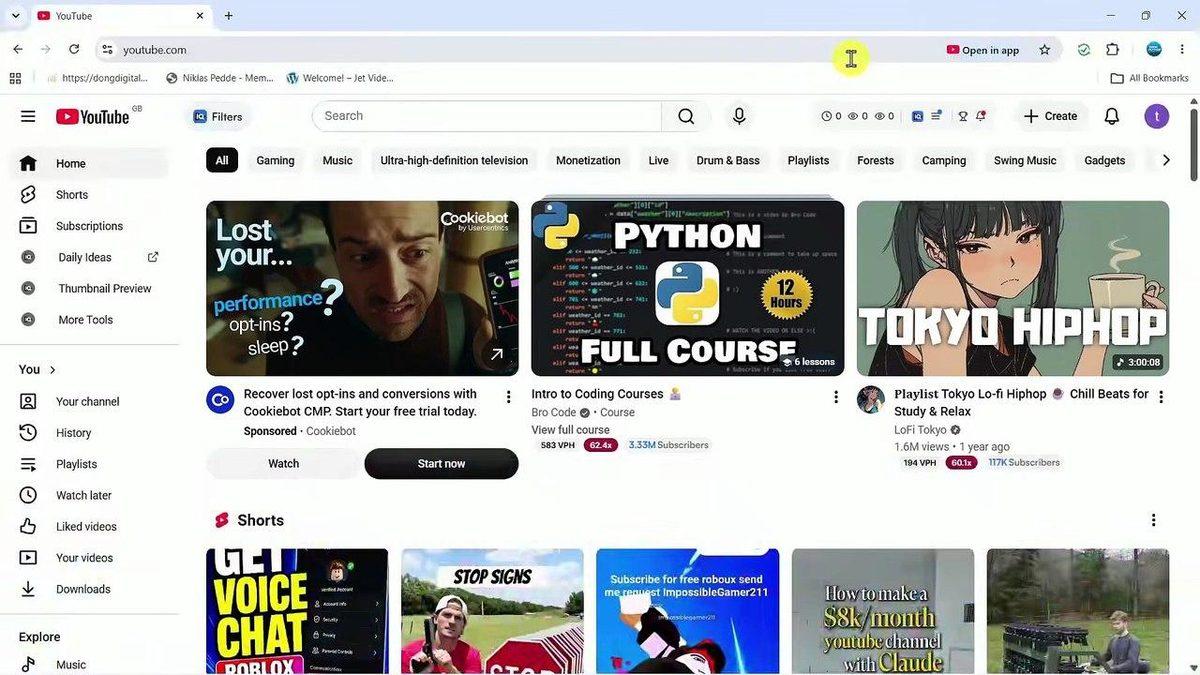The height and width of the screenshot is (675, 1200).
Task: Select Ultra-high-definition television chip
Action: pos(454,160)
